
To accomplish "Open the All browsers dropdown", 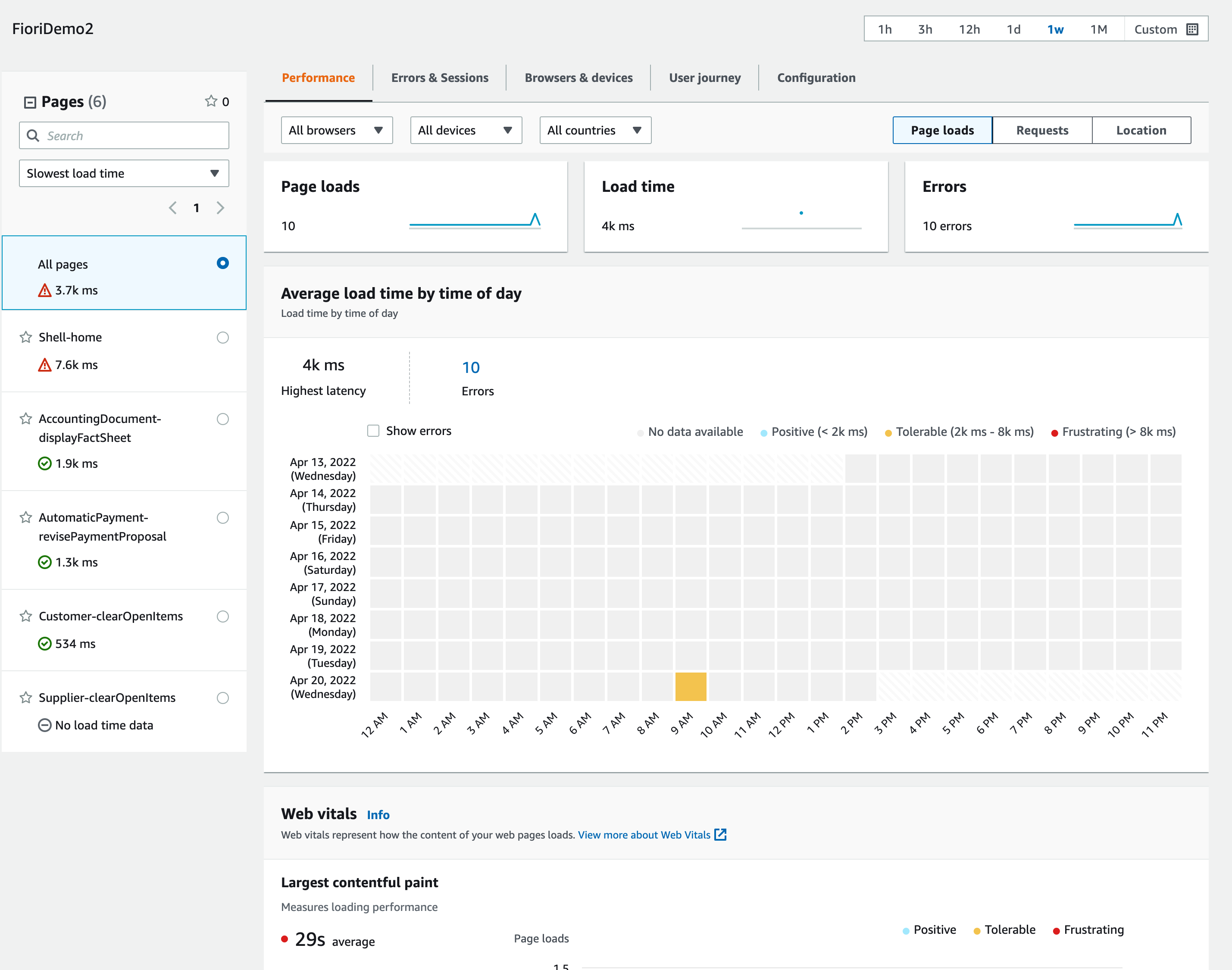I will [x=337, y=131].
